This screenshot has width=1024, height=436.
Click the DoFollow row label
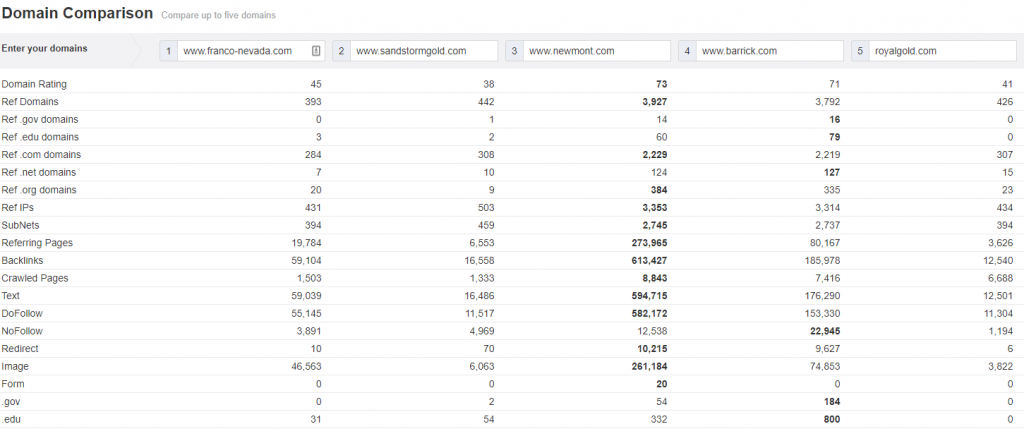[x=22, y=313]
